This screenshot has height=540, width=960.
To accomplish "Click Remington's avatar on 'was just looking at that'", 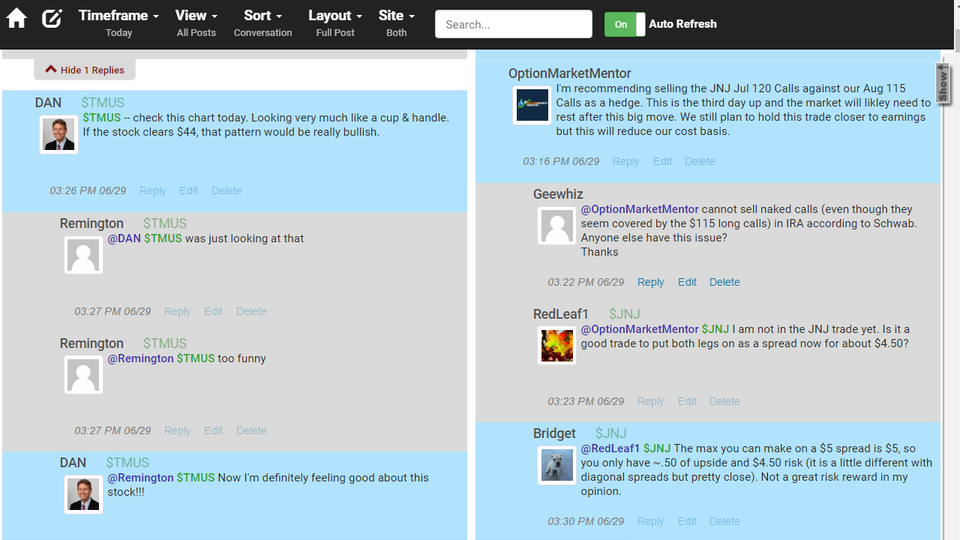I will coord(83,255).
